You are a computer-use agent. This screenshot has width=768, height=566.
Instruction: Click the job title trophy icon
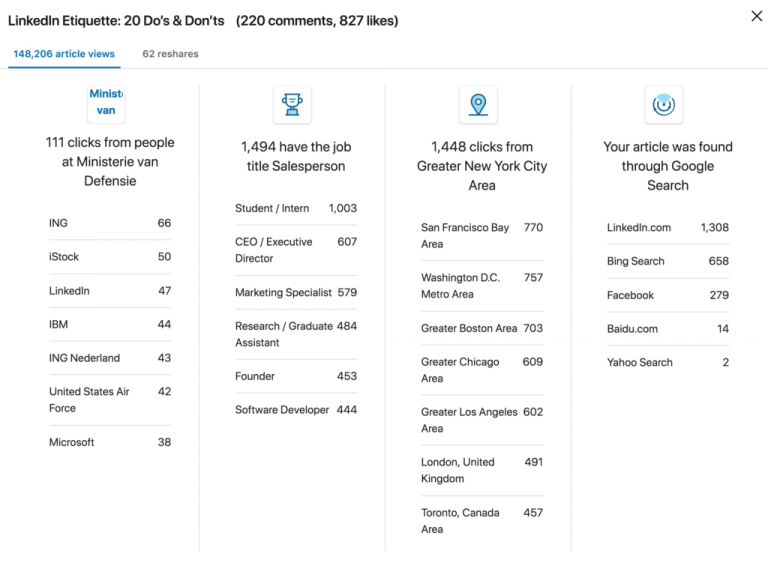292,104
